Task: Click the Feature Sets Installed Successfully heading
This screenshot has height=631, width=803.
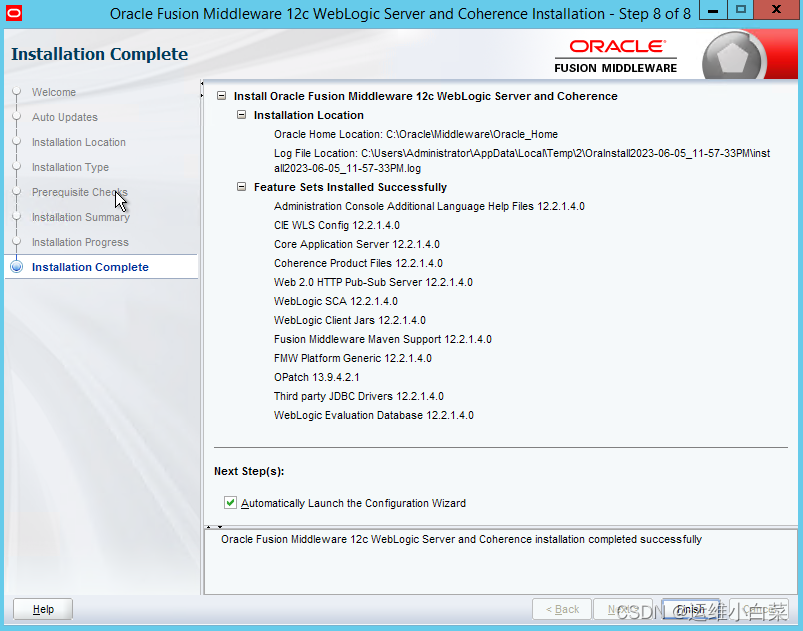Action: tap(350, 187)
